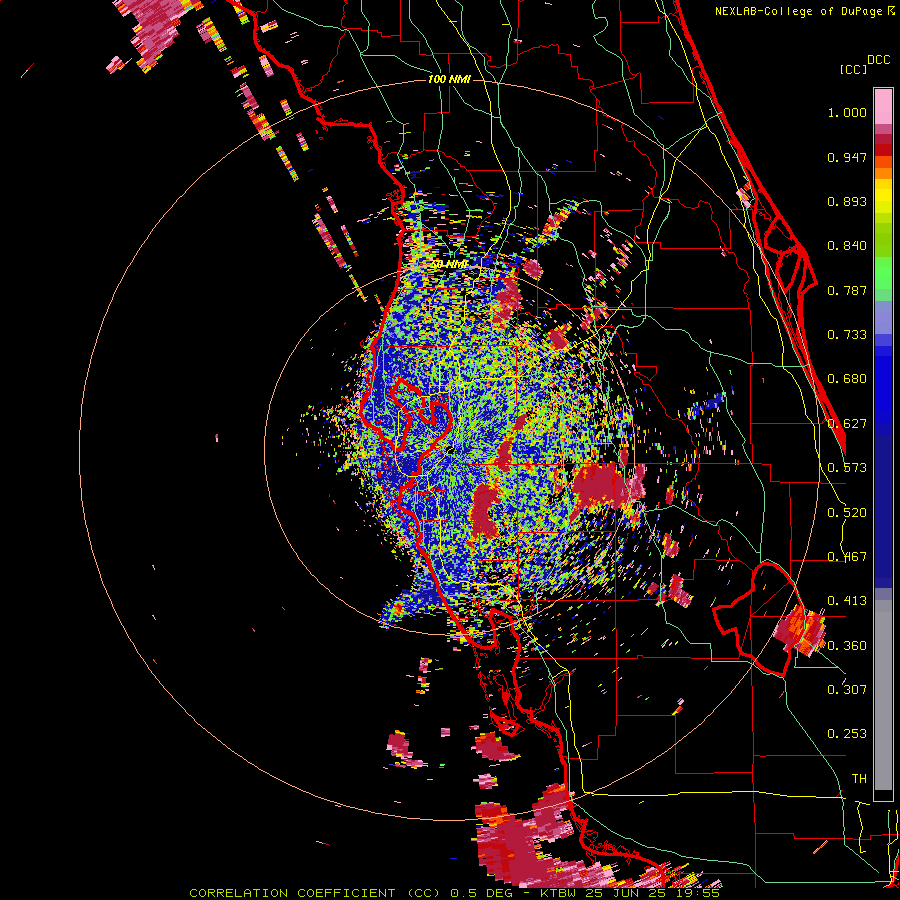The width and height of the screenshot is (900, 900).
Task: Click the KTBW 25 JUN 25 19:55 timestamp
Action: 630,893
